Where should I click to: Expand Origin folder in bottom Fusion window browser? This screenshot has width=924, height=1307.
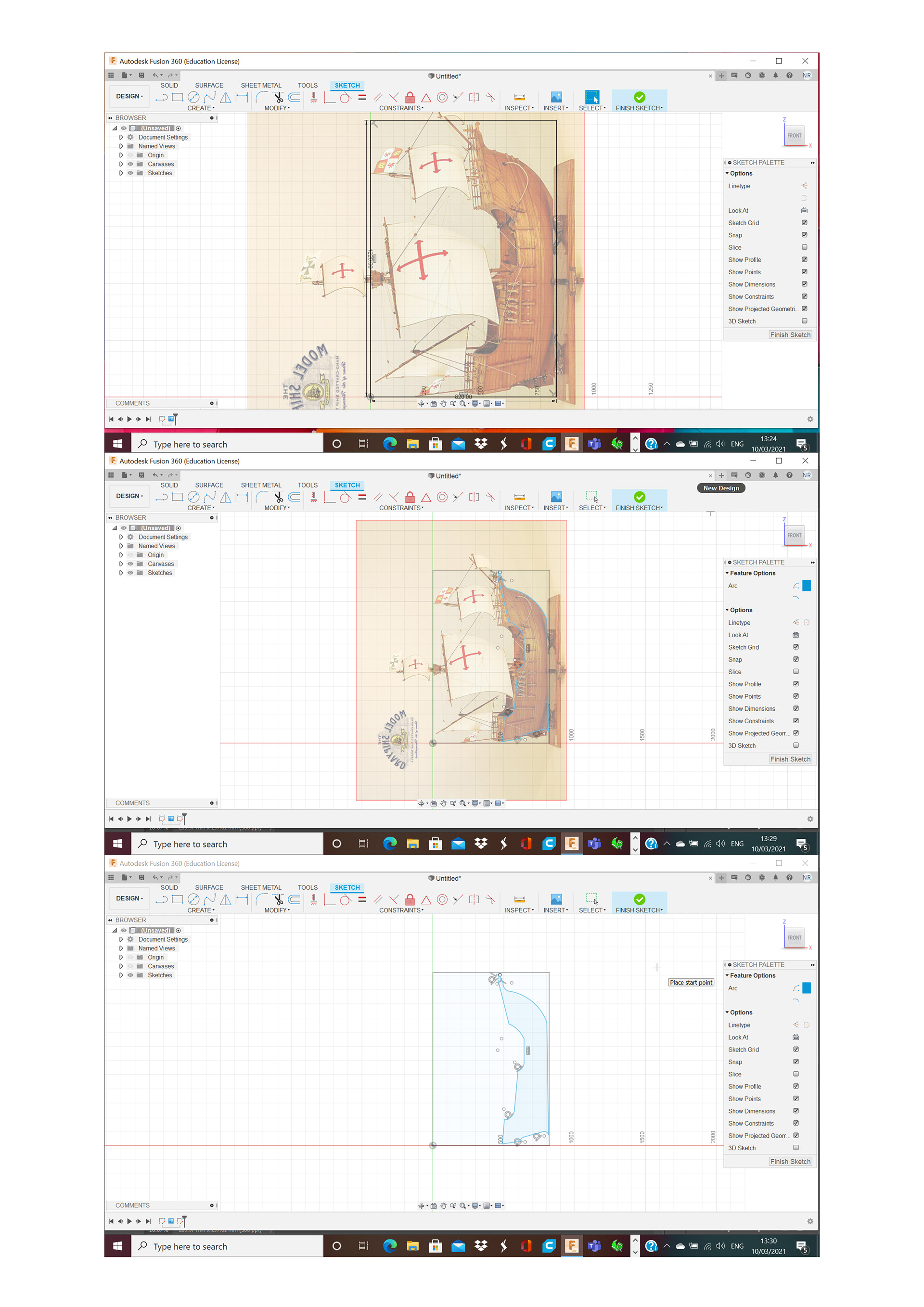tap(121, 958)
